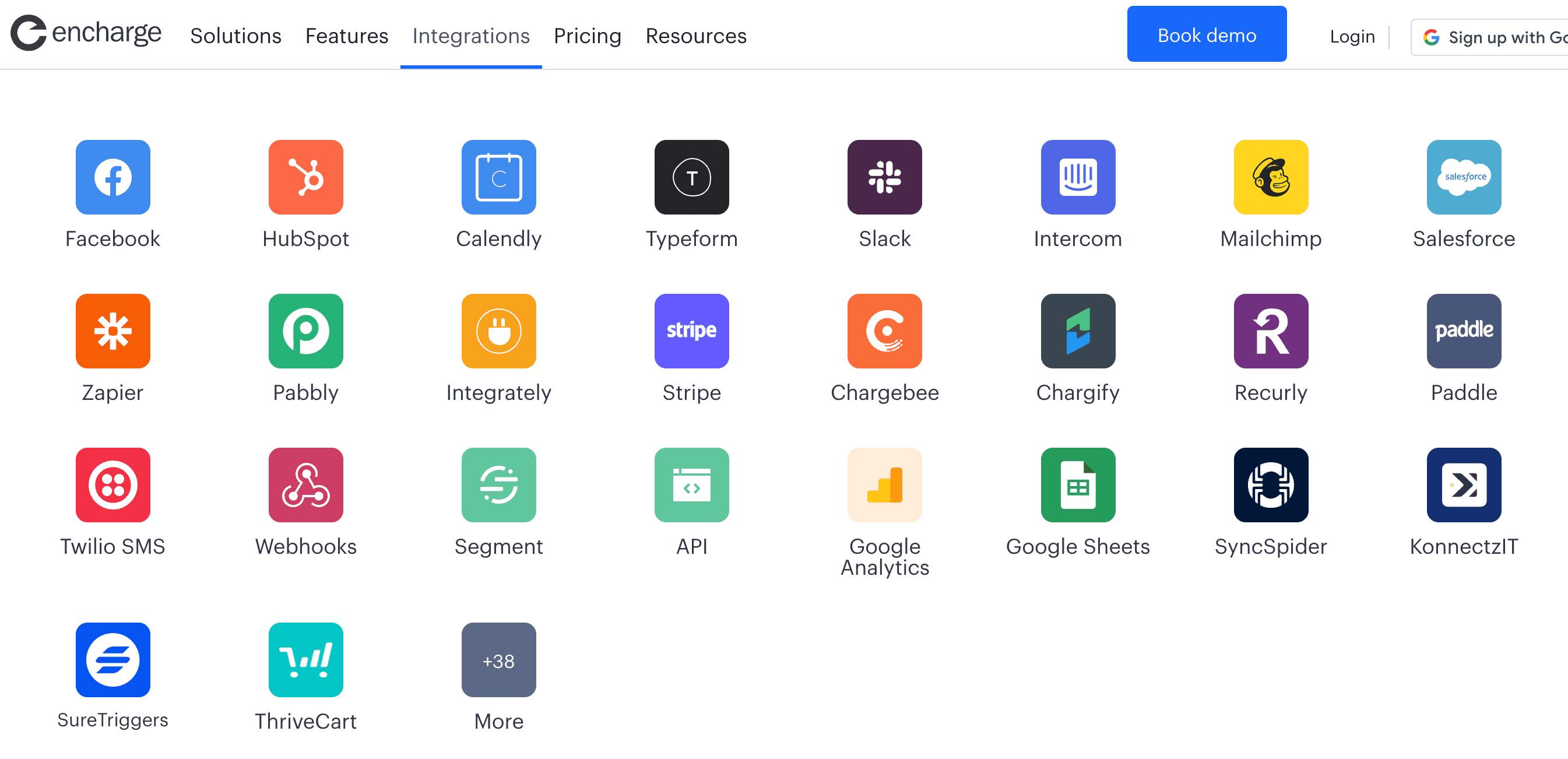Click the Salesforce integration icon
This screenshot has width=1568, height=759.
click(x=1463, y=177)
